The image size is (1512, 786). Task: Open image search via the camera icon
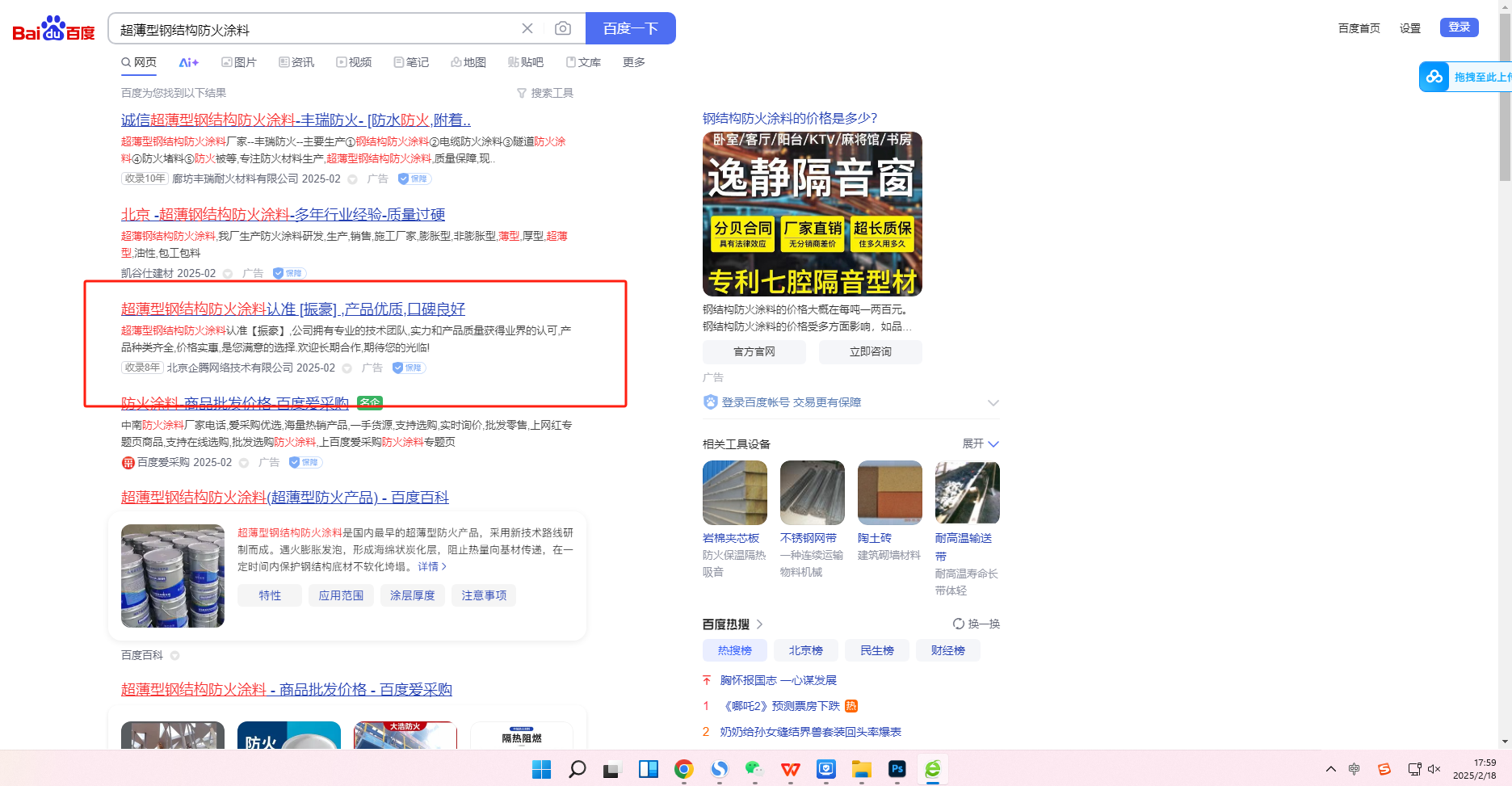[x=563, y=28]
